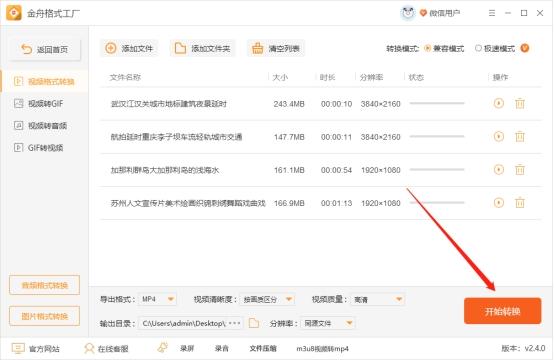Select 兼容模式 conversion mode

tap(444, 48)
